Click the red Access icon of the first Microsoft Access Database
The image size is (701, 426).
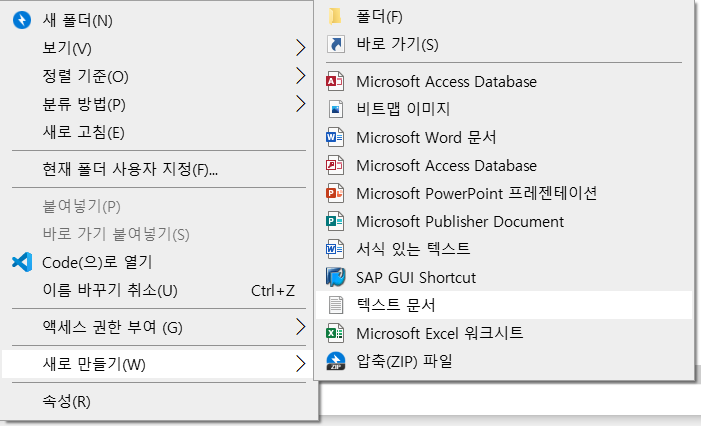(x=335, y=82)
